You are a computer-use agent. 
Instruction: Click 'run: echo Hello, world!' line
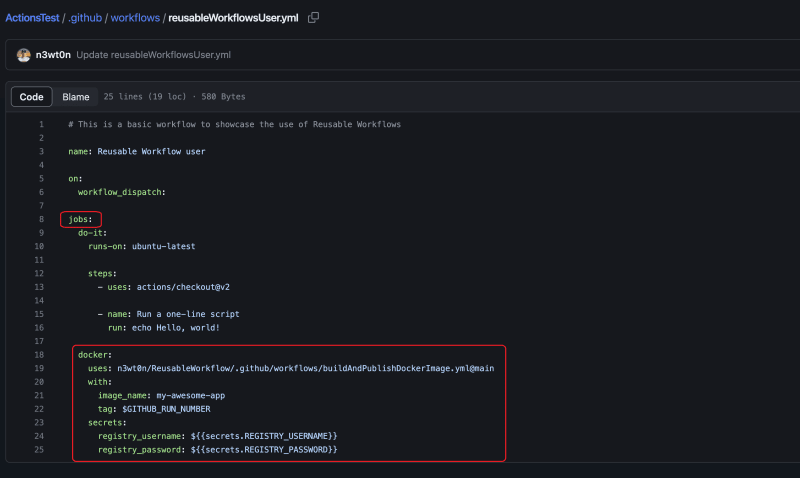click(164, 328)
